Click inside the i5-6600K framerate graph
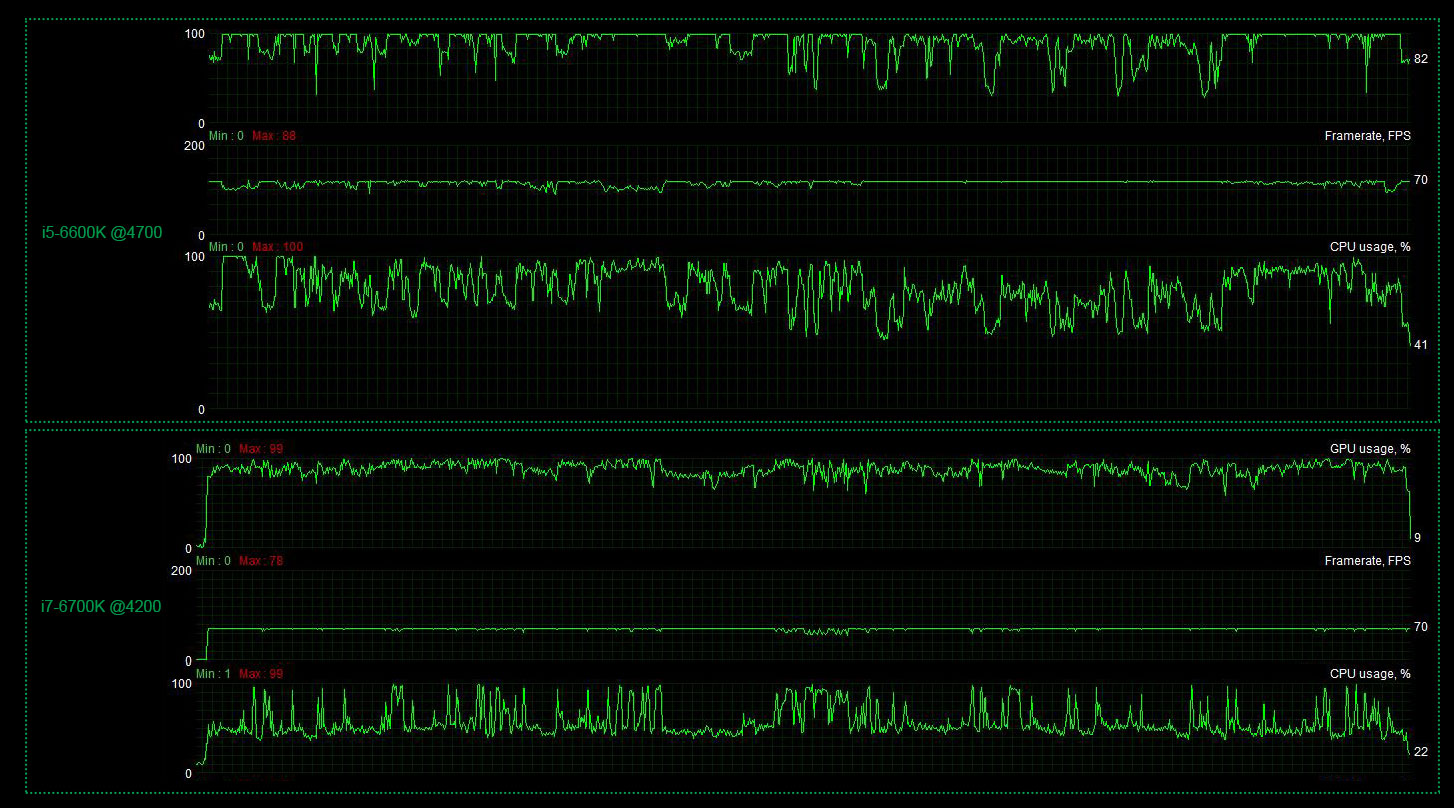Screen dimensions: 1454x808 coord(808,190)
